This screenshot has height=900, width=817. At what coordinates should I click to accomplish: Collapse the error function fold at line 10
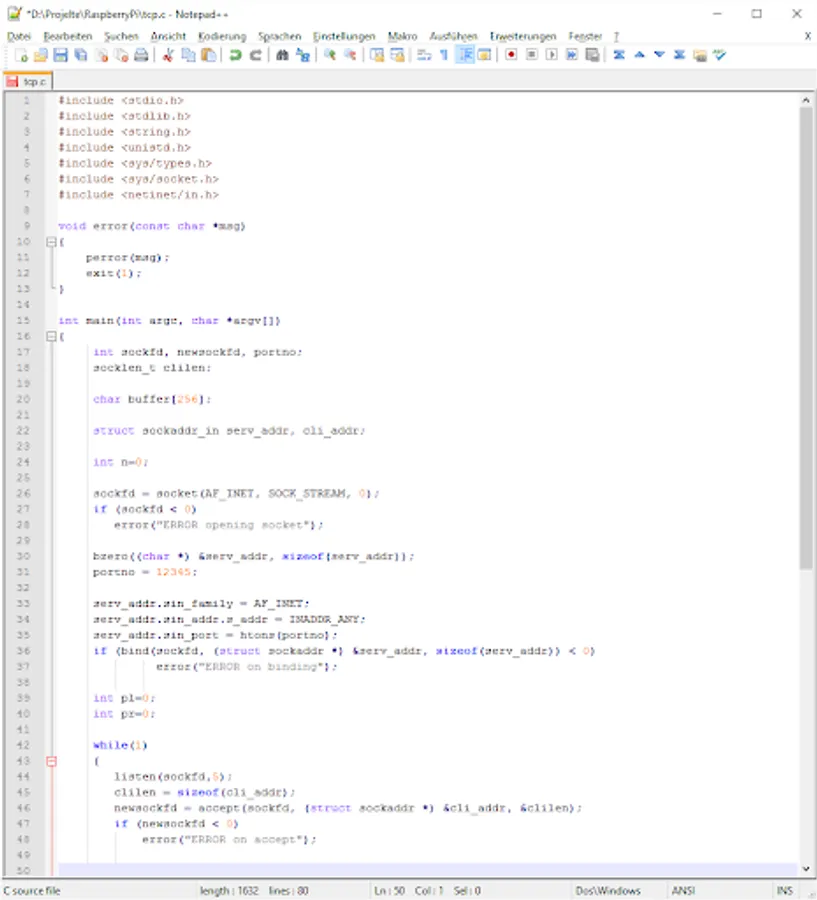click(x=51, y=242)
